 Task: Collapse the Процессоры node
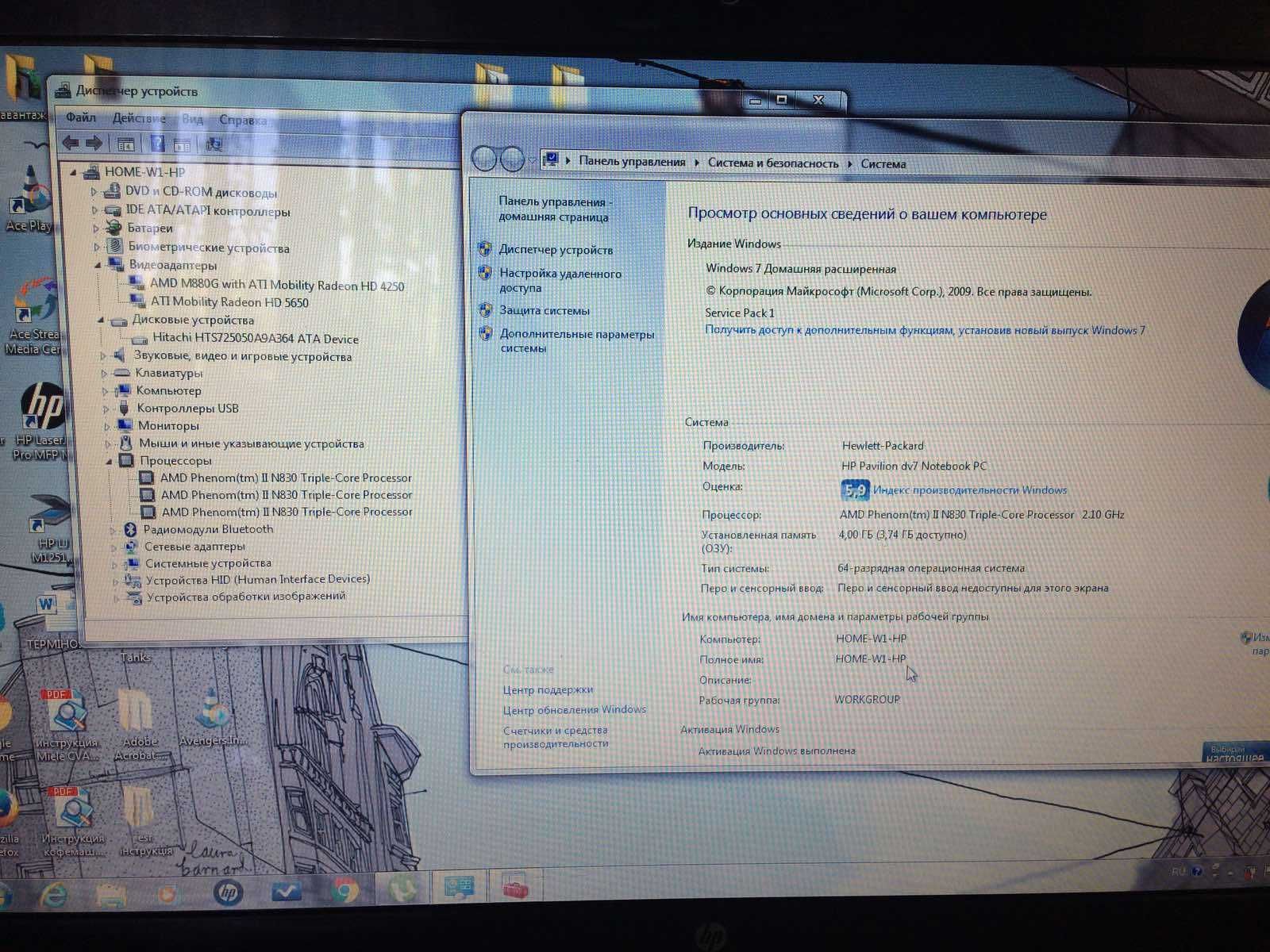[x=109, y=460]
